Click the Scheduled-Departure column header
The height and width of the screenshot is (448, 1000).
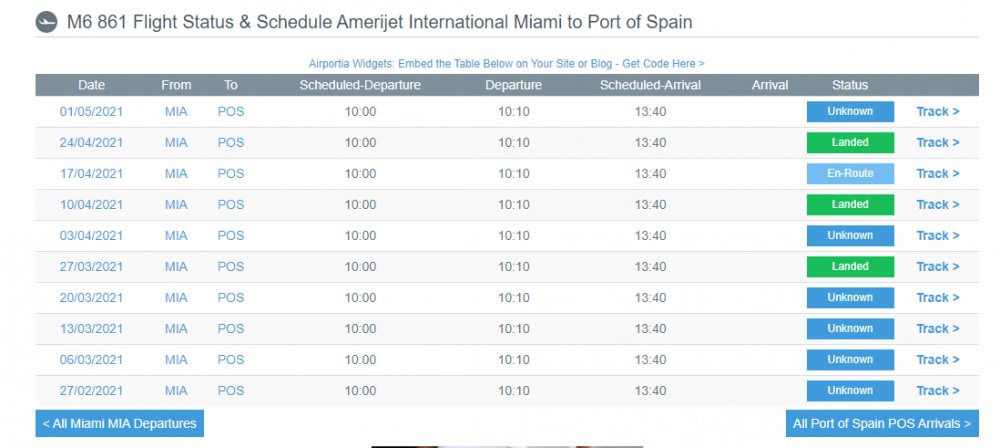[360, 85]
